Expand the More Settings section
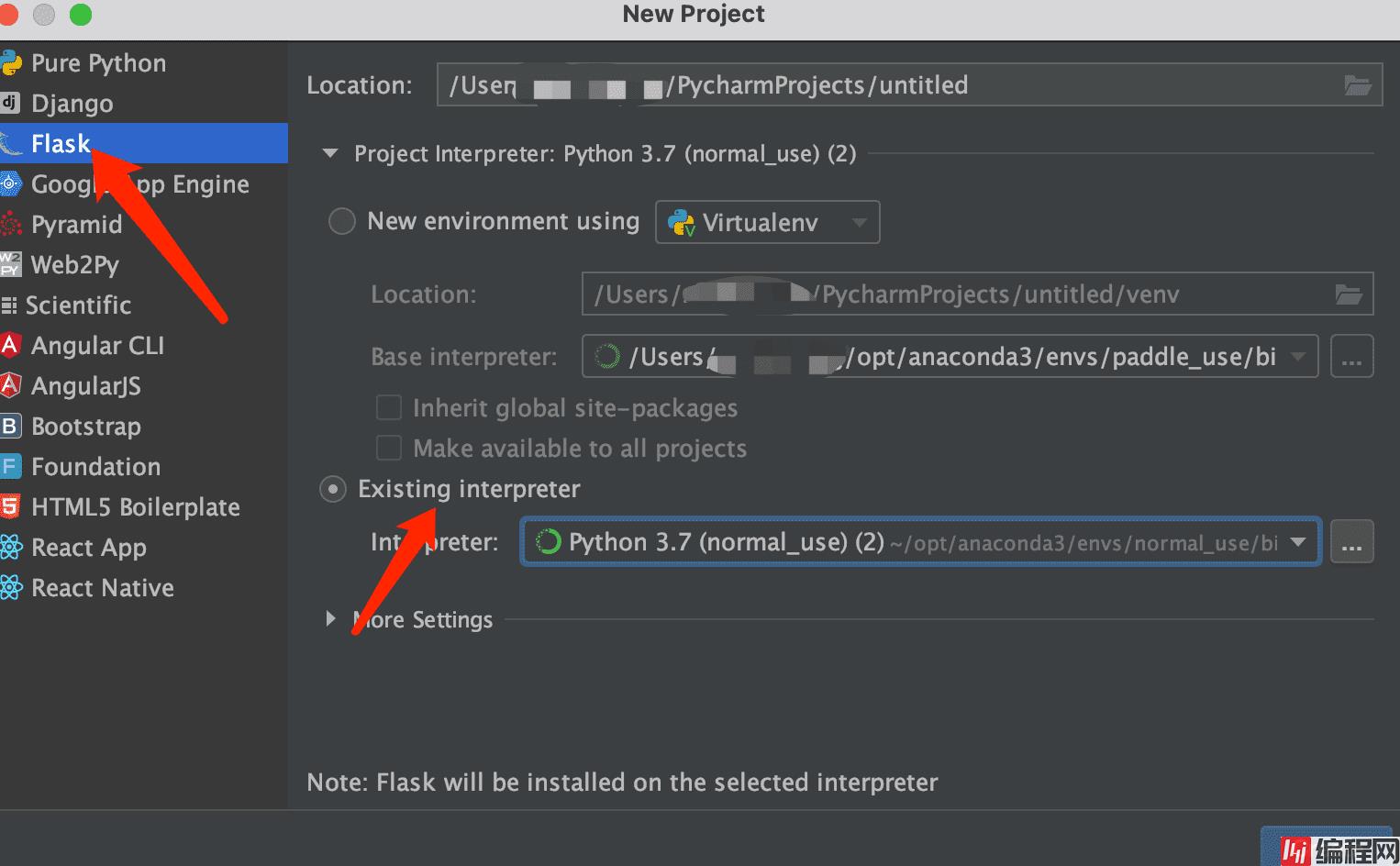The height and width of the screenshot is (866, 1400). (x=331, y=619)
